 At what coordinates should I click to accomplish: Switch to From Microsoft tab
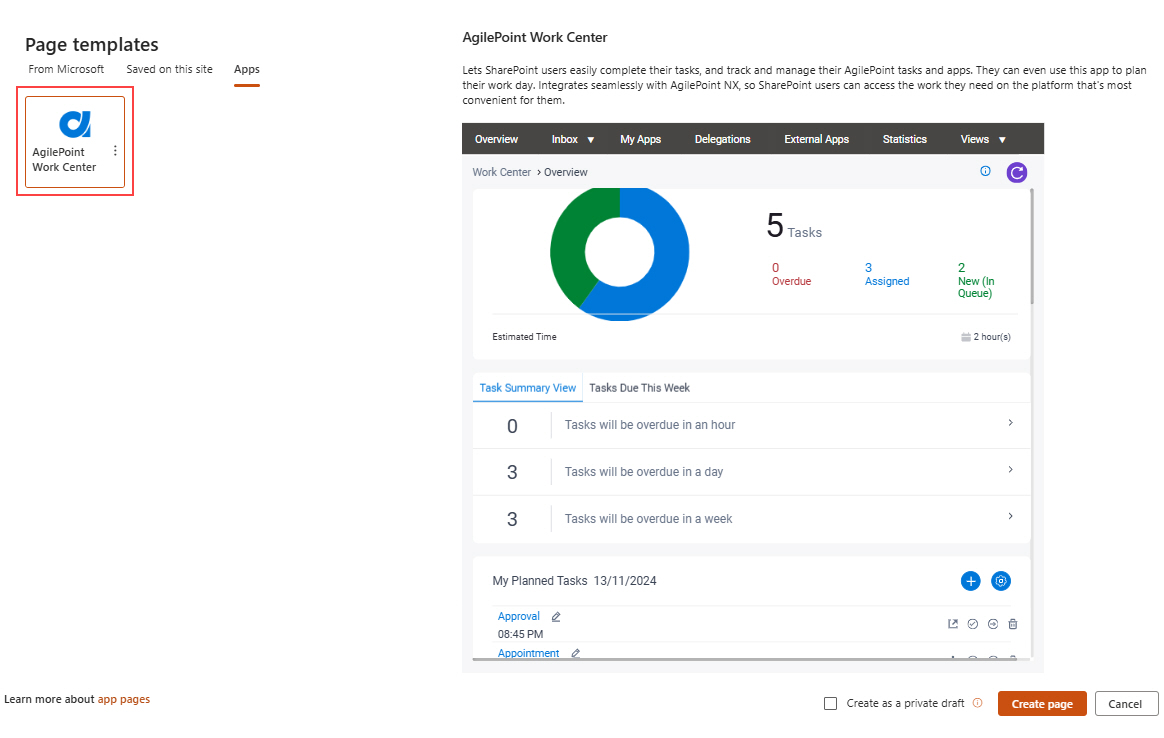point(66,69)
